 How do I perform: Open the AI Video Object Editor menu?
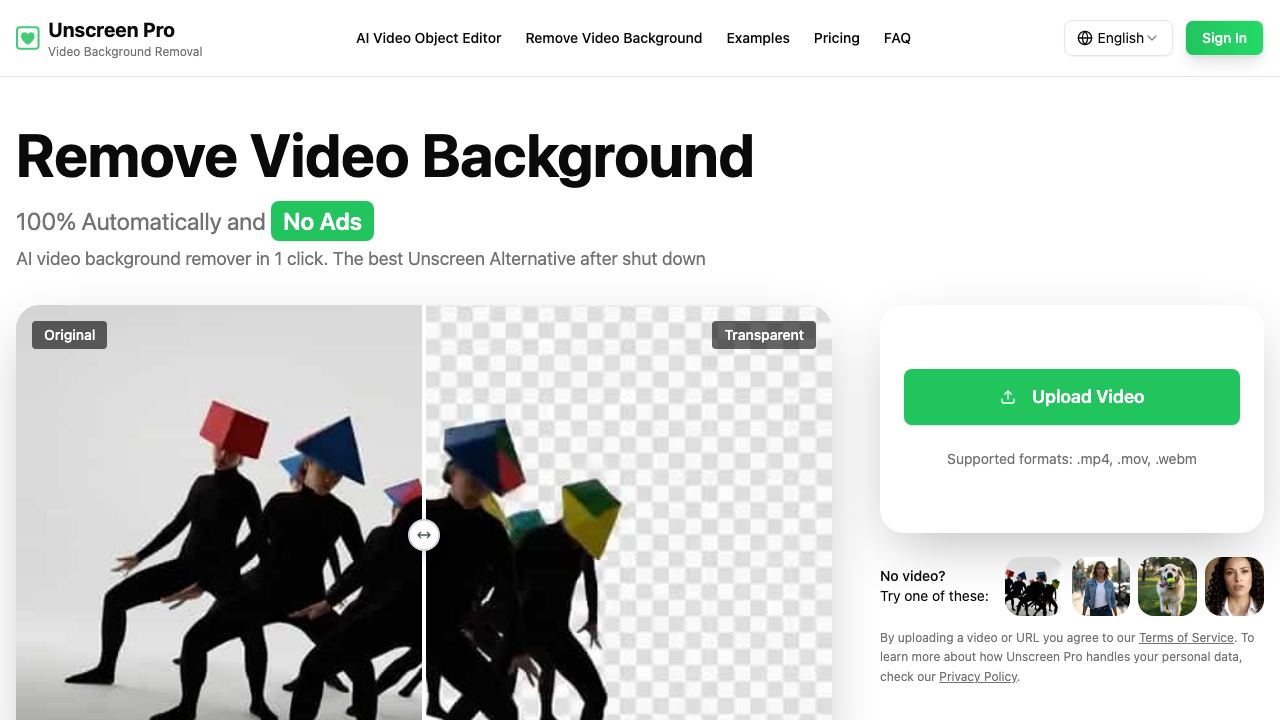pyautogui.click(x=429, y=38)
